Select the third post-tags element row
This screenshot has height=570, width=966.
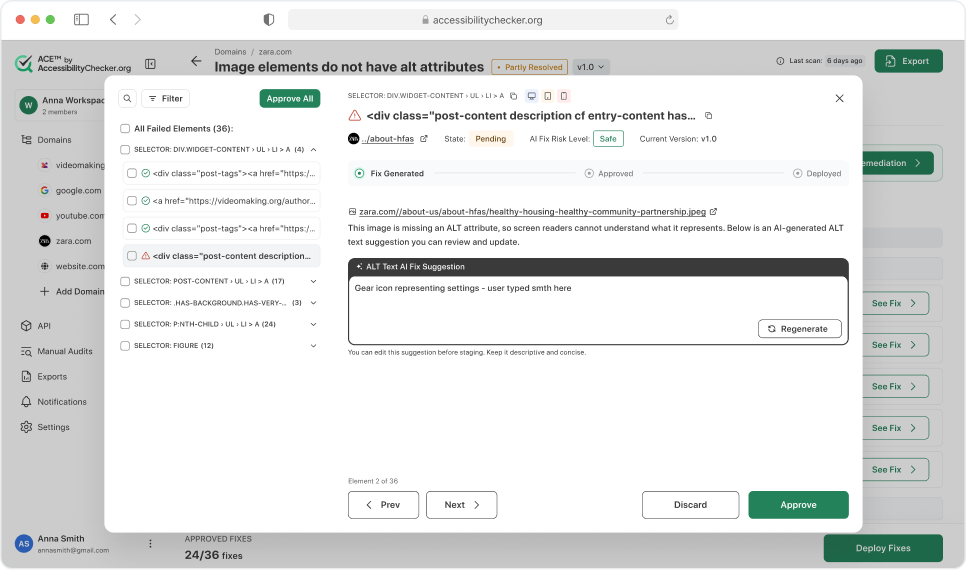222,229
